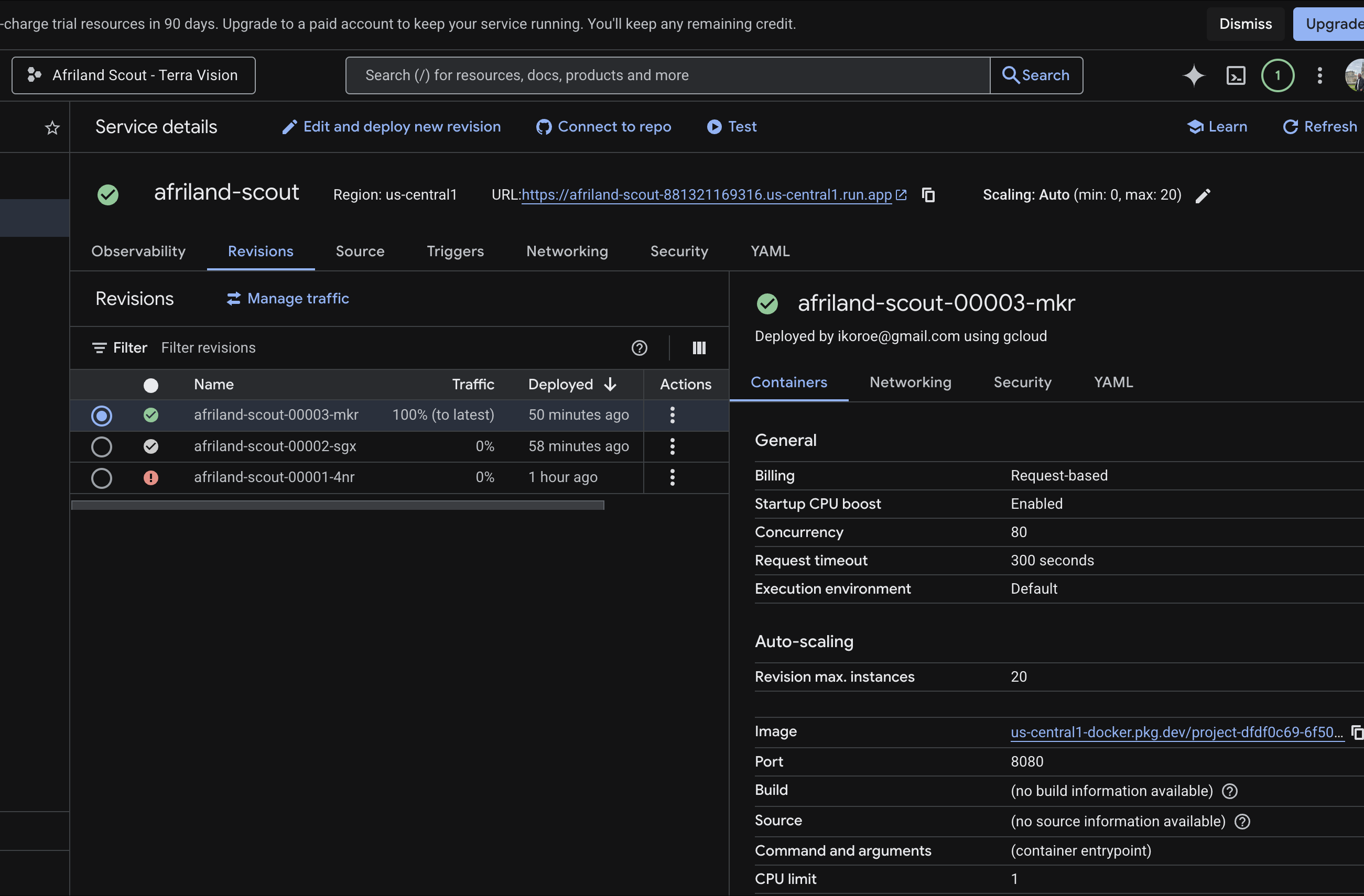Open actions menu for afriland-scout-00002-sgx
The height and width of the screenshot is (896, 1364).
672,446
